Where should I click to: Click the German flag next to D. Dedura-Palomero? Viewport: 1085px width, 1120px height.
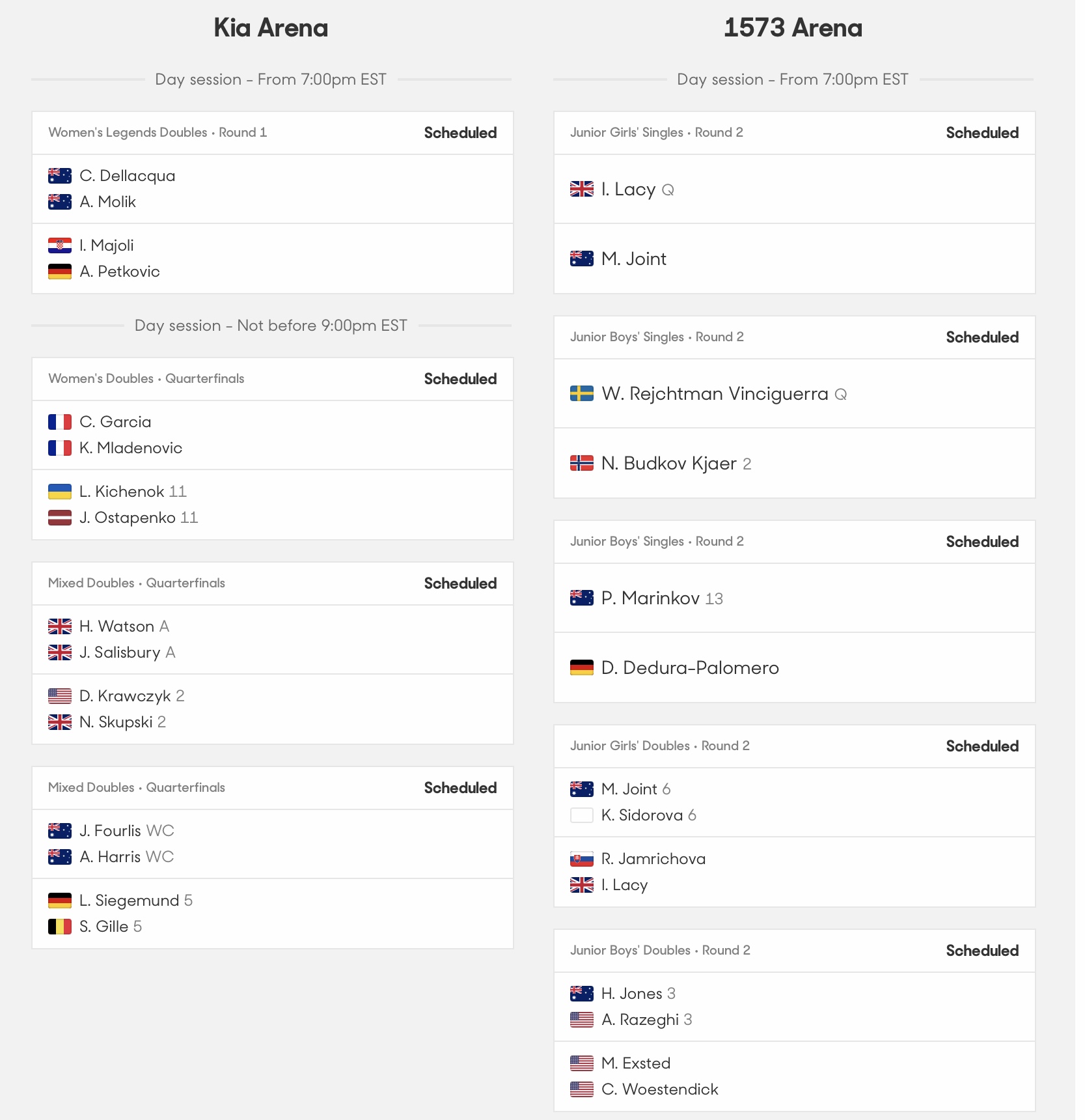[582, 668]
